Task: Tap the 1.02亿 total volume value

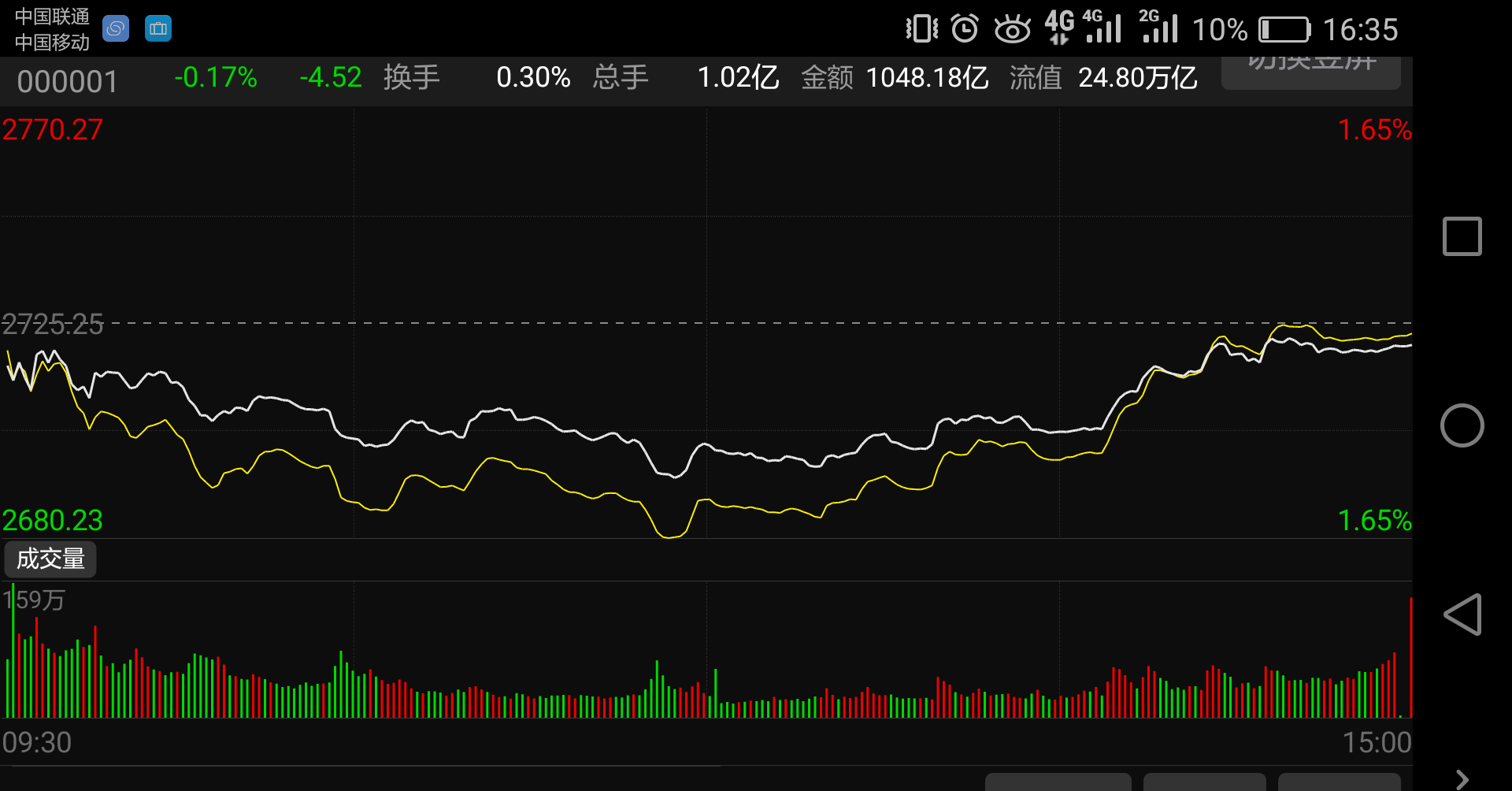Action: tap(738, 77)
